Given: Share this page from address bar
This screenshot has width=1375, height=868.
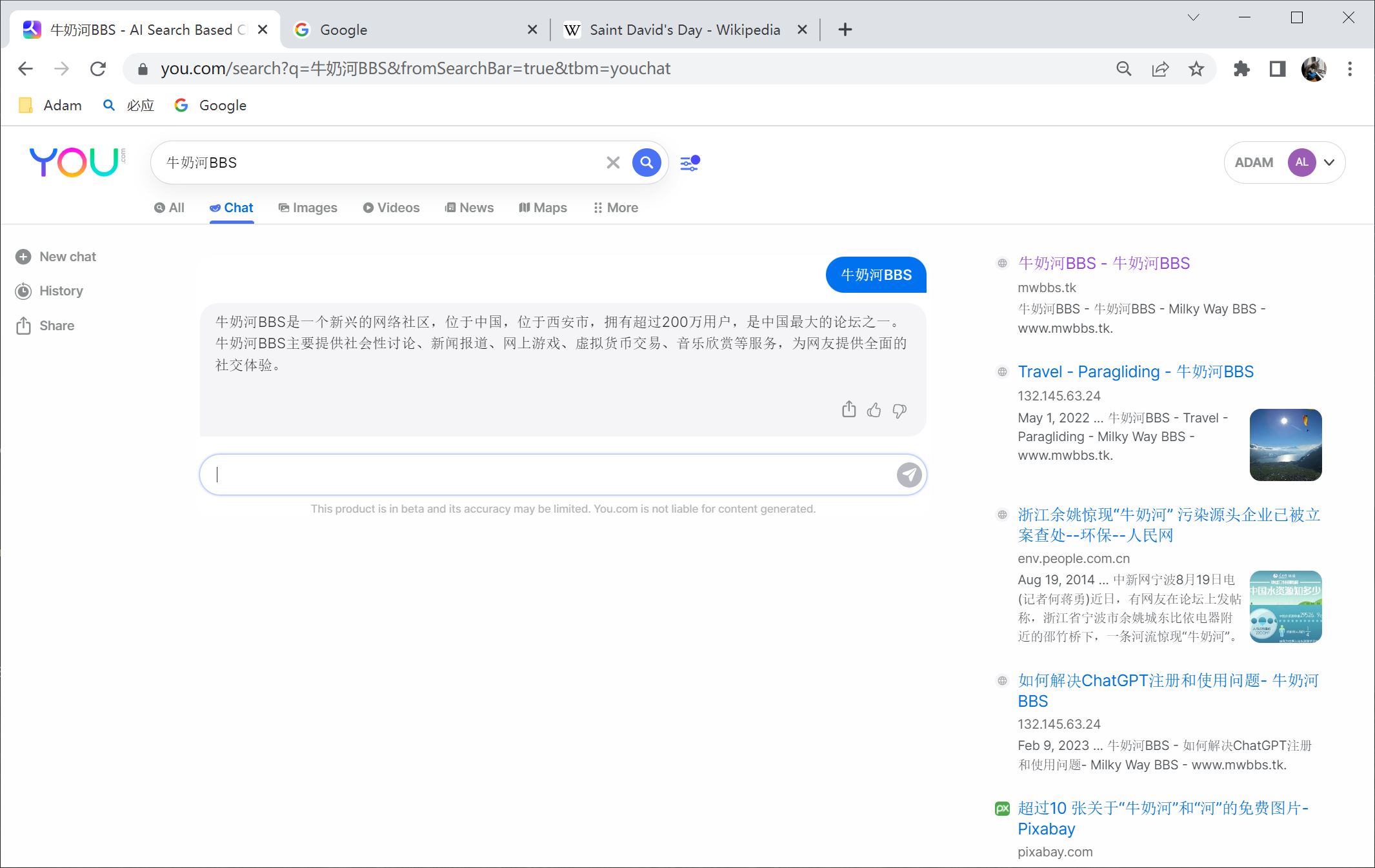Looking at the screenshot, I should pyautogui.click(x=1160, y=68).
